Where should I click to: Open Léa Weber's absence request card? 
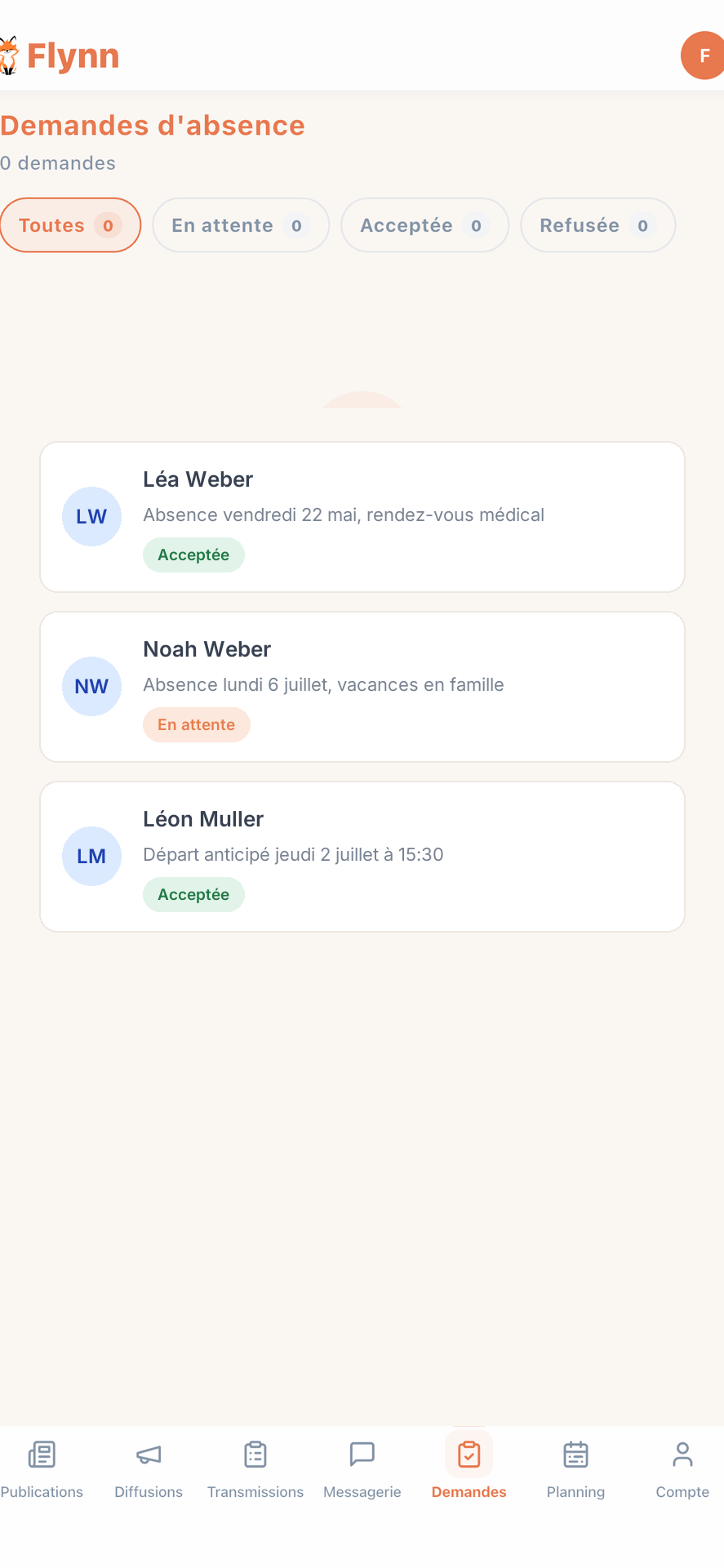pos(362,517)
